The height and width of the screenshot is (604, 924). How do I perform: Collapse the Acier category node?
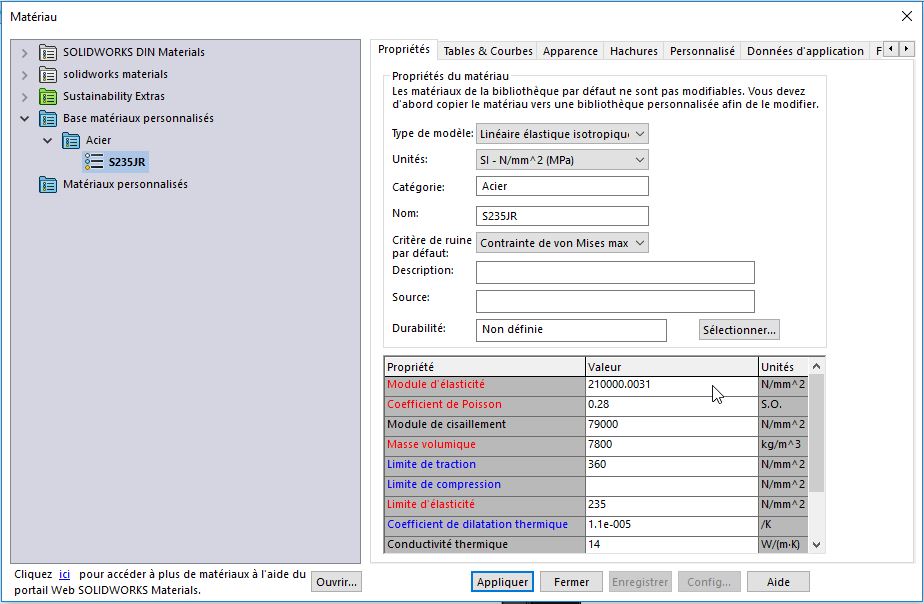[48, 140]
